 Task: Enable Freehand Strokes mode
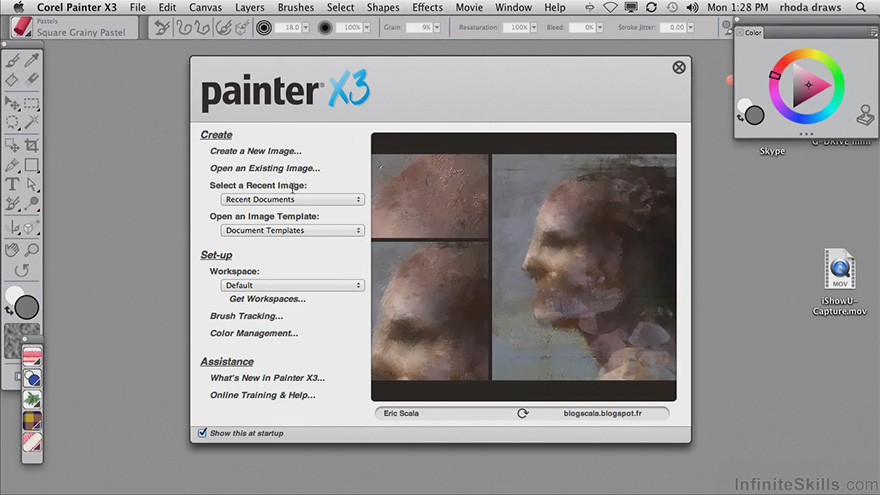184,27
